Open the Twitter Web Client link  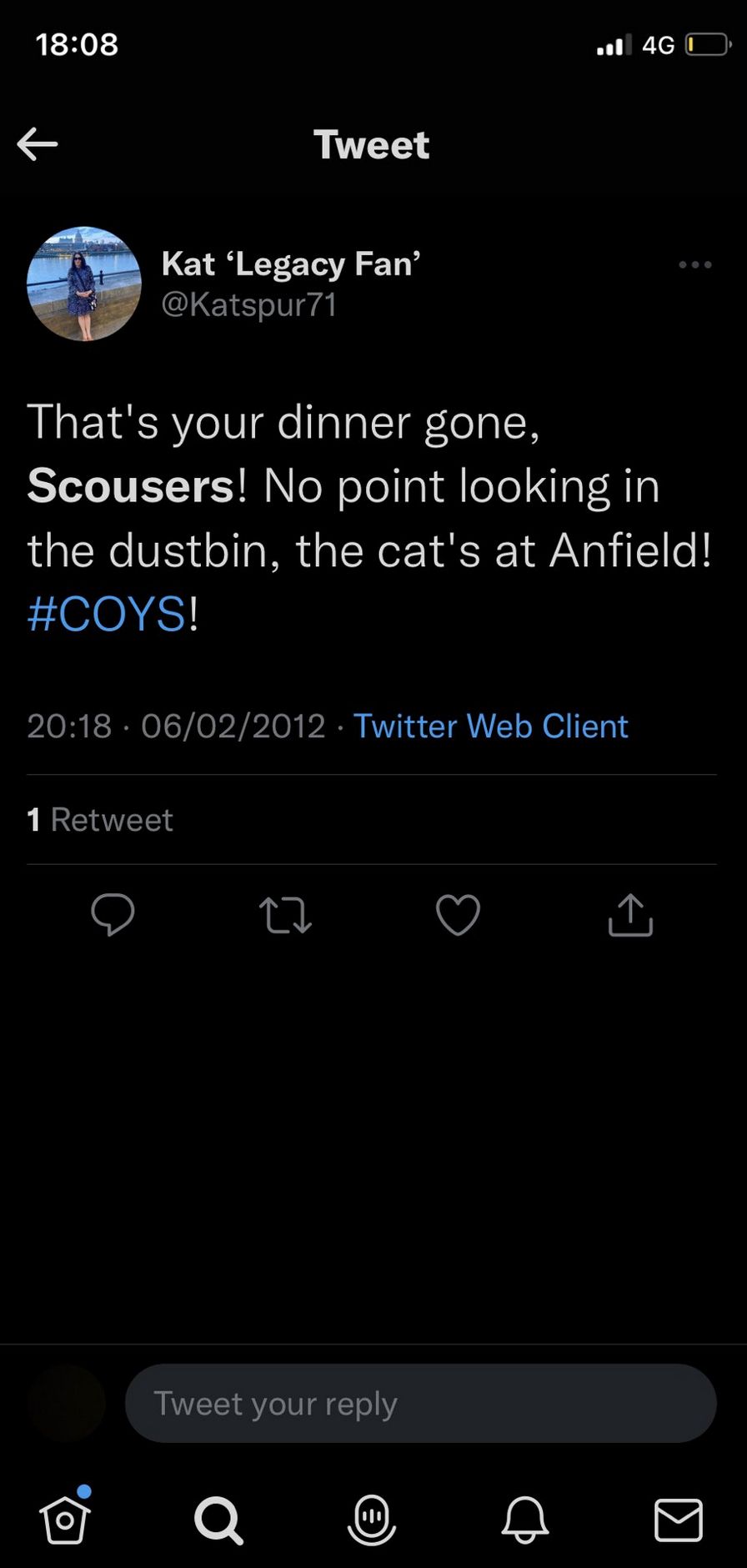pyautogui.click(x=490, y=726)
